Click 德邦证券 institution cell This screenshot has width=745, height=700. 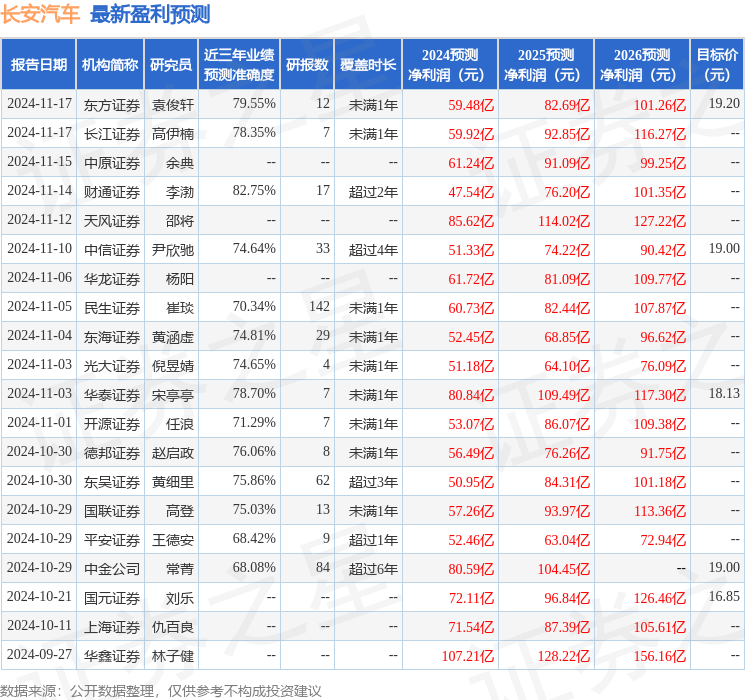click(x=112, y=453)
